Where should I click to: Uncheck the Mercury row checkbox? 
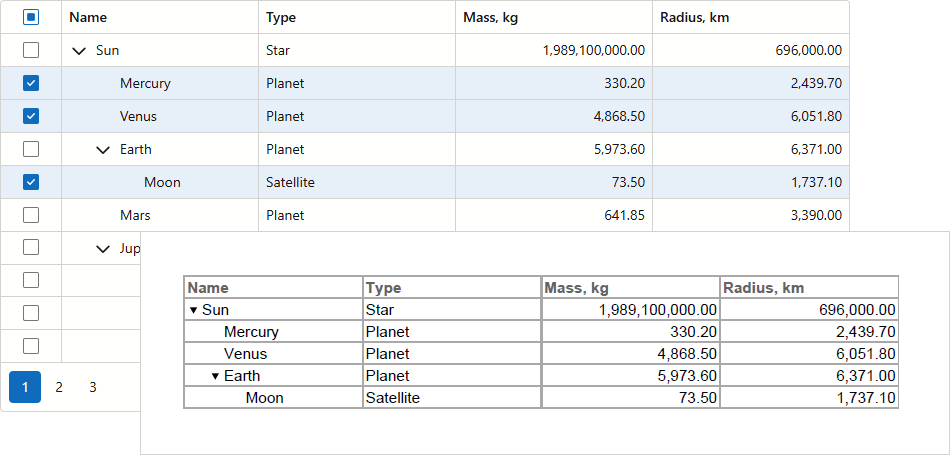click(x=31, y=83)
